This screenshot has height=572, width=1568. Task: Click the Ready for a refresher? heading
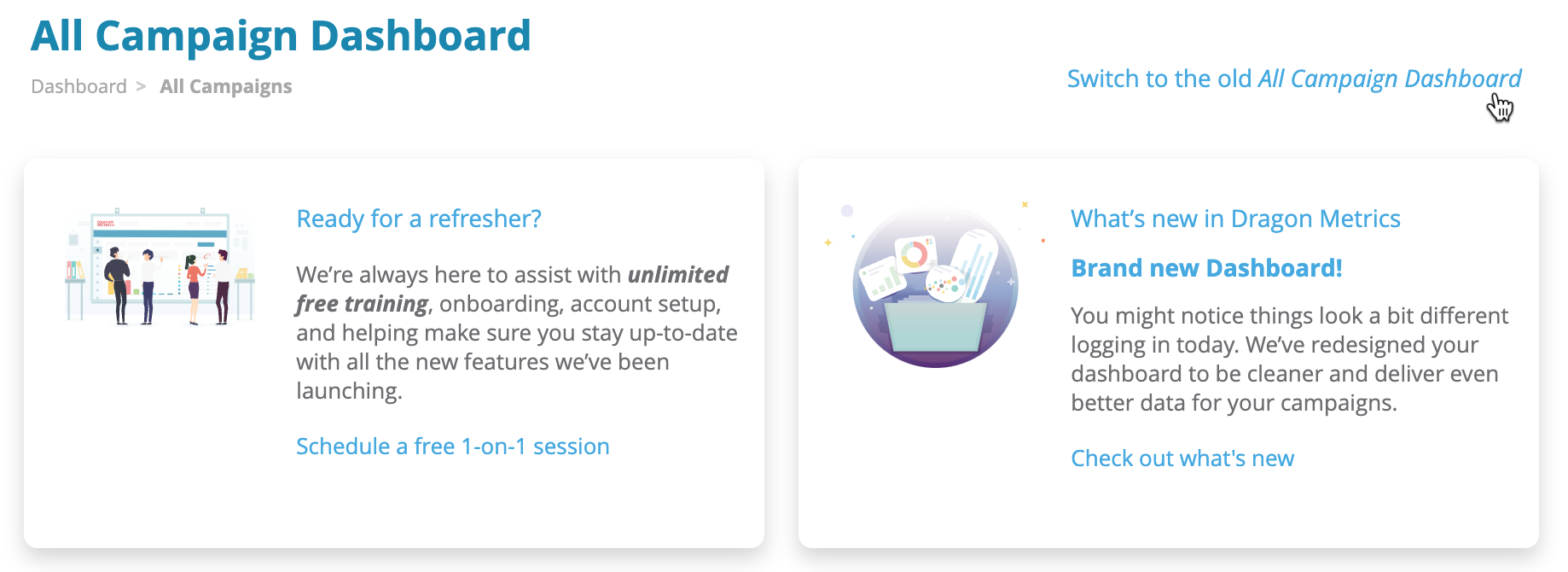[x=418, y=219]
